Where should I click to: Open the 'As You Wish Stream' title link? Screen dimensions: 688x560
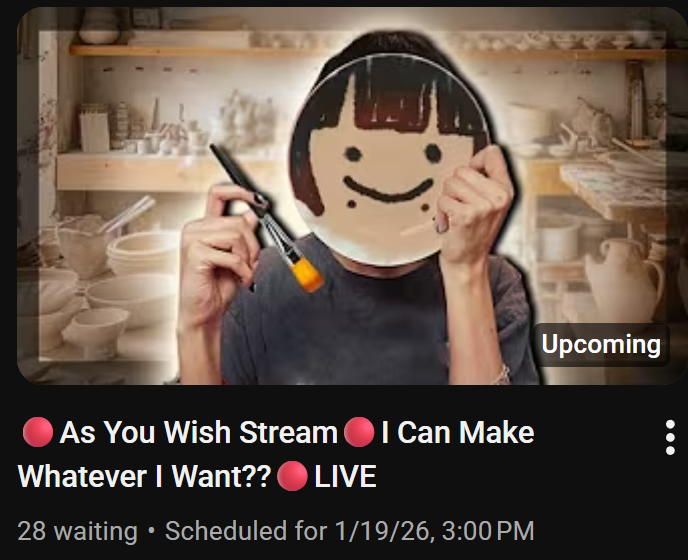198,432
